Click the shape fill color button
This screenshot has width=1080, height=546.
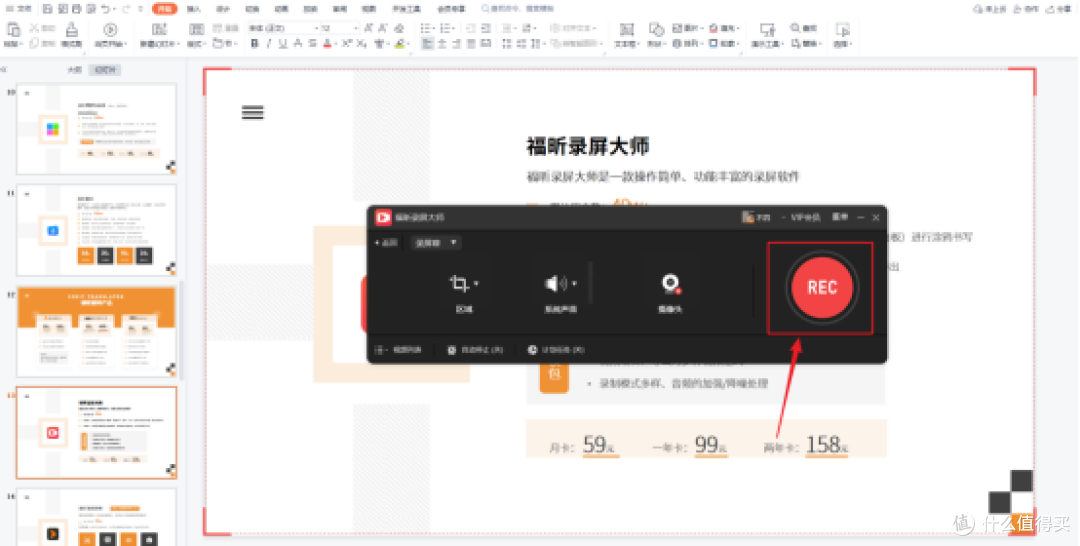click(x=714, y=28)
